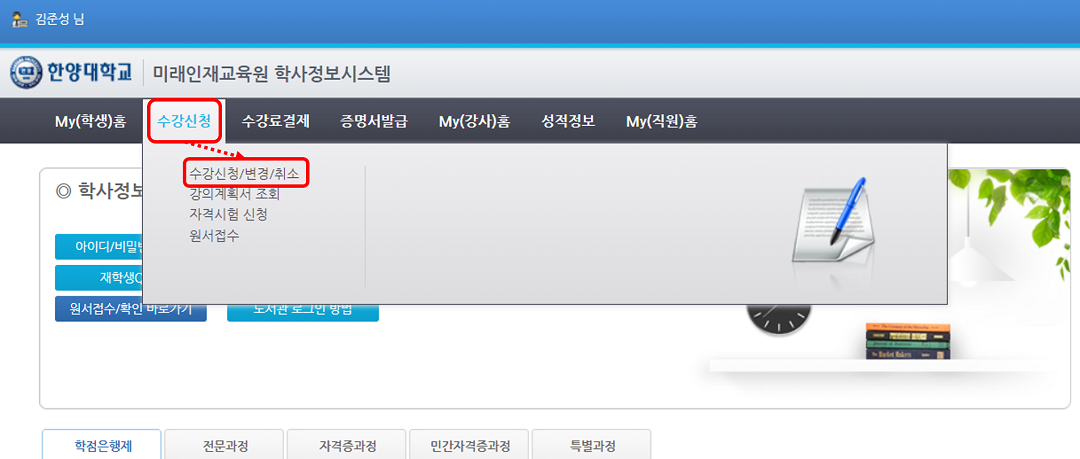
Task: Choose the 원서접수 submenu item
Action: (214, 236)
